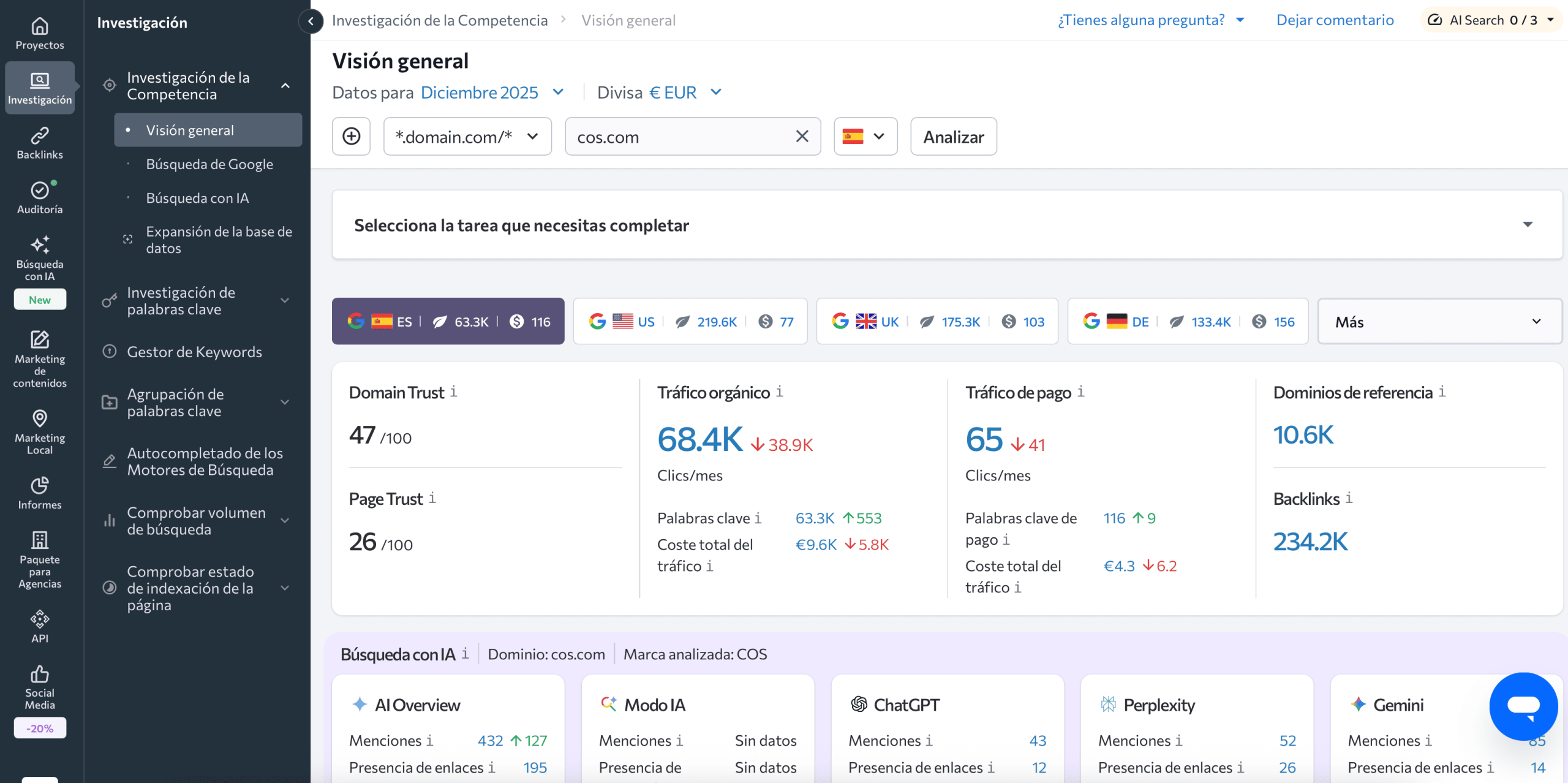This screenshot has height=783, width=1568.
Task: Click the API icon in sidebar
Action: (40, 619)
